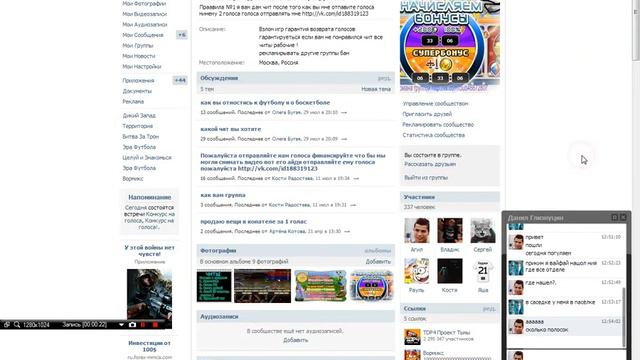Open Ворнекс app link in left menu
640x360 pixels.
(x=133, y=178)
